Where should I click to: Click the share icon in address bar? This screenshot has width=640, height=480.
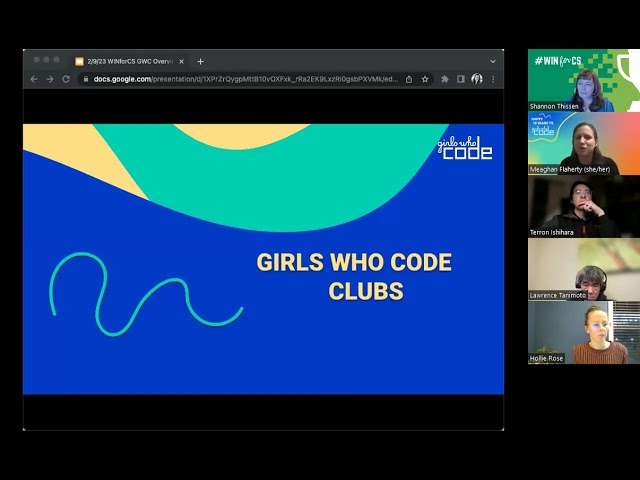pos(409,79)
